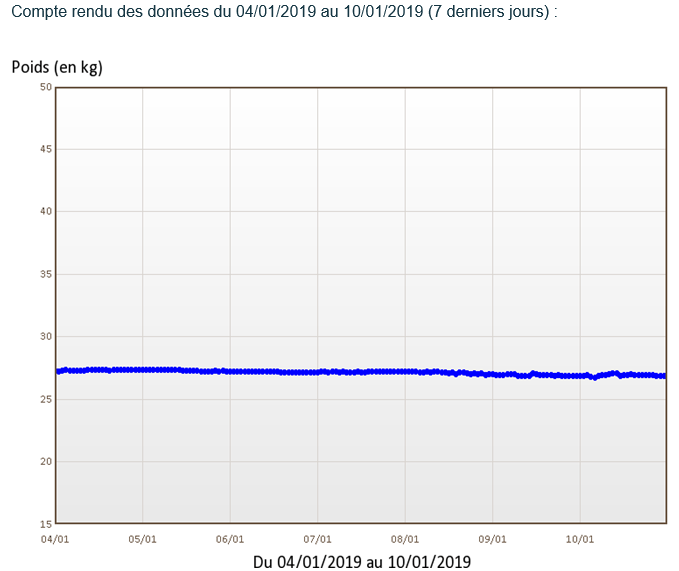Click the 20 kg y-axis label

point(46,461)
